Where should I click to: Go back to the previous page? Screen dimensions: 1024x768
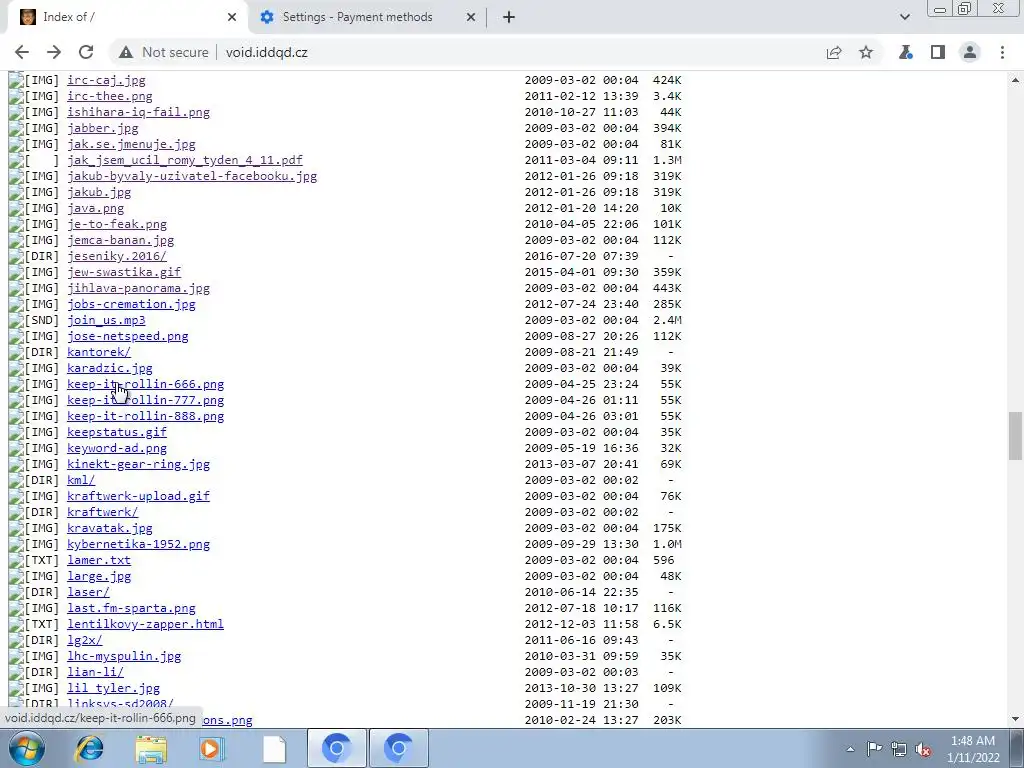coord(22,52)
